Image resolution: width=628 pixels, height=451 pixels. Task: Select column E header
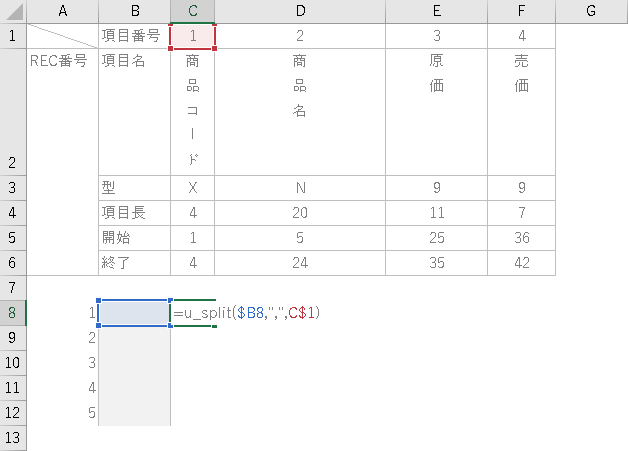tap(437, 11)
